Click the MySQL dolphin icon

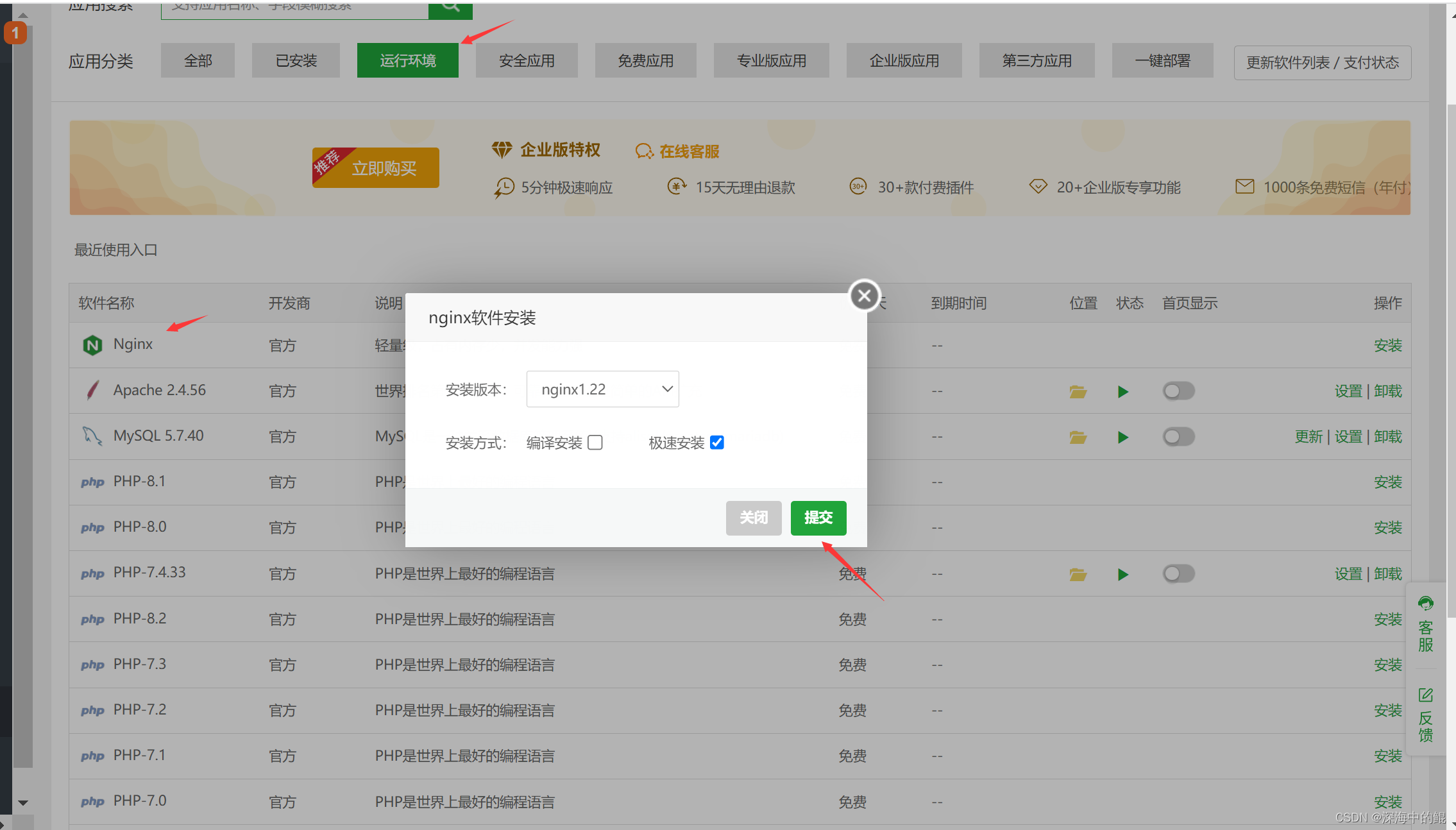coord(92,436)
